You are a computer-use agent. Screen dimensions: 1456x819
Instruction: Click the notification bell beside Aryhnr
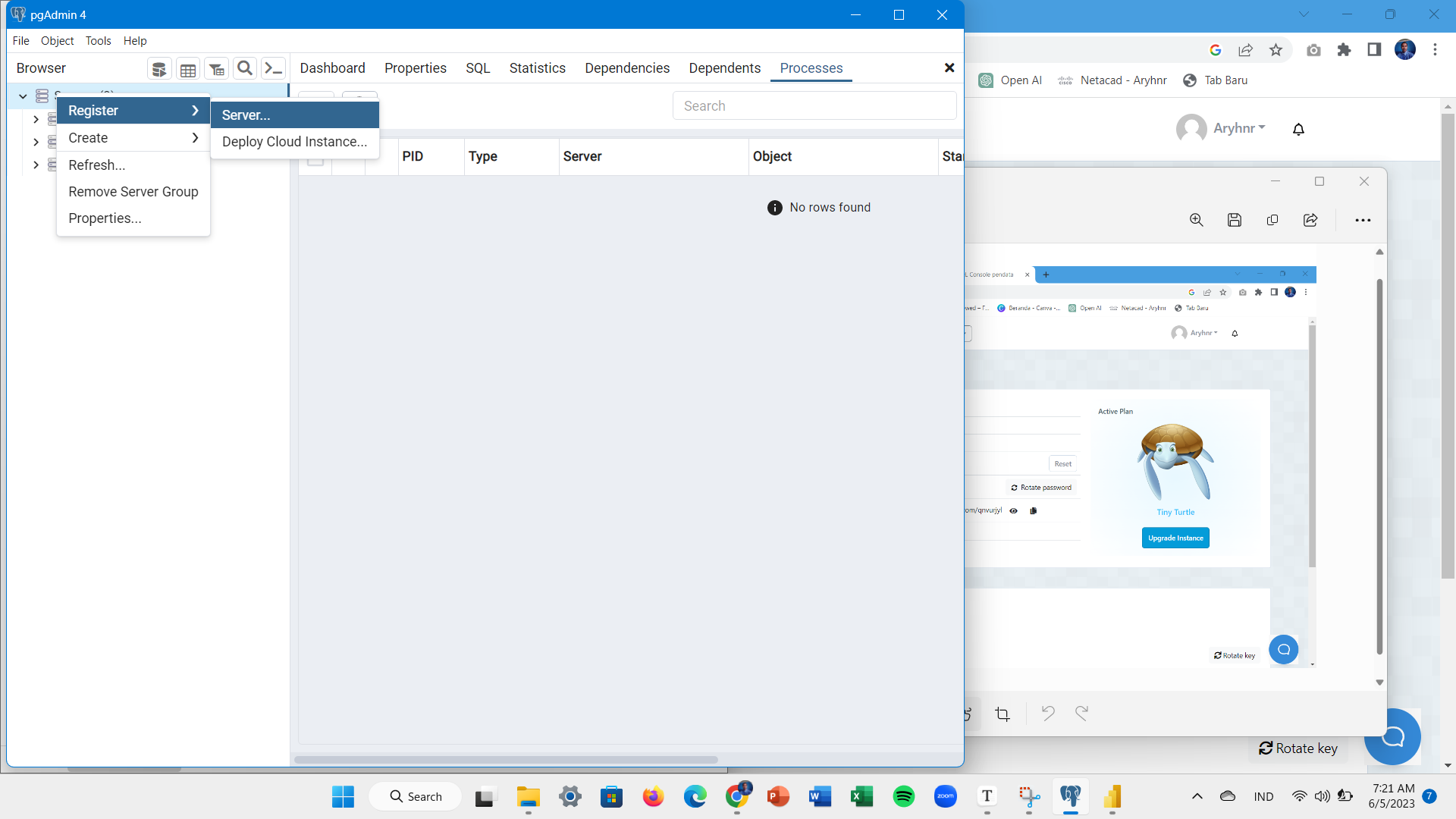click(1298, 129)
